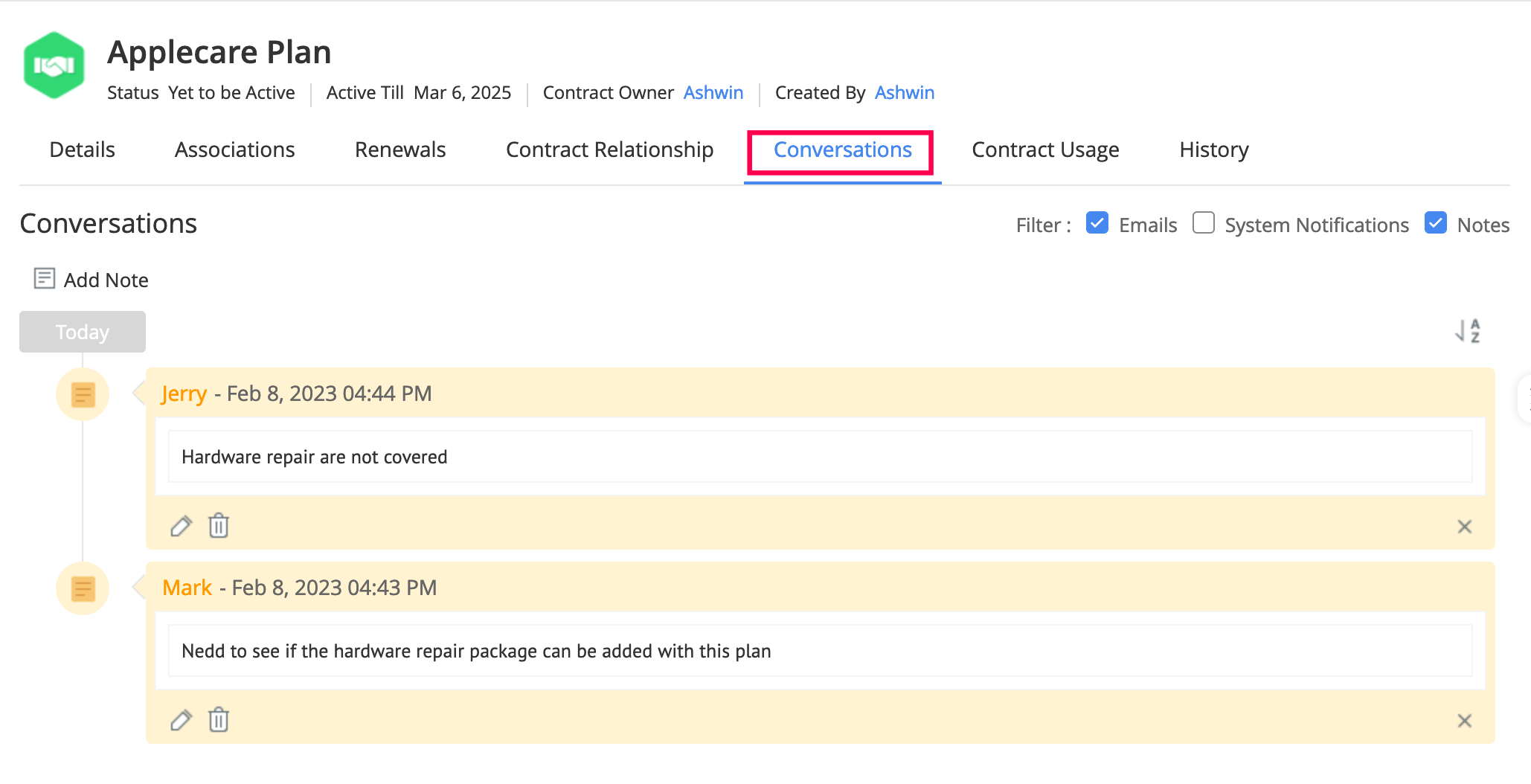Click the note icon beside Jerry's entry
The width and height of the screenshot is (1531, 784).
pos(83,394)
